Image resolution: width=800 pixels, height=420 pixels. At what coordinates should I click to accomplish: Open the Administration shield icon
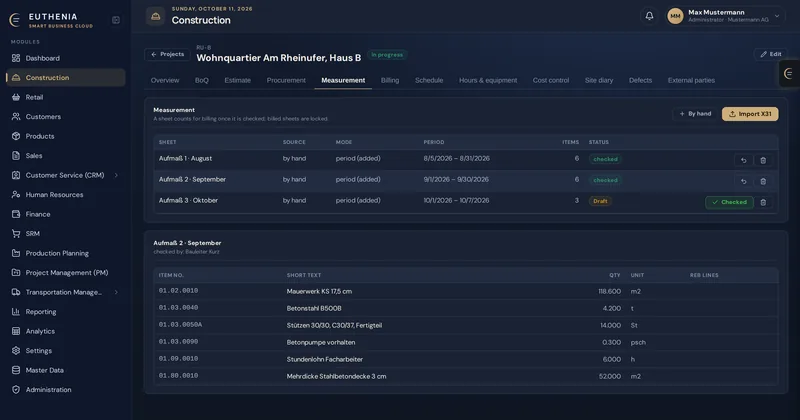tap(16, 389)
